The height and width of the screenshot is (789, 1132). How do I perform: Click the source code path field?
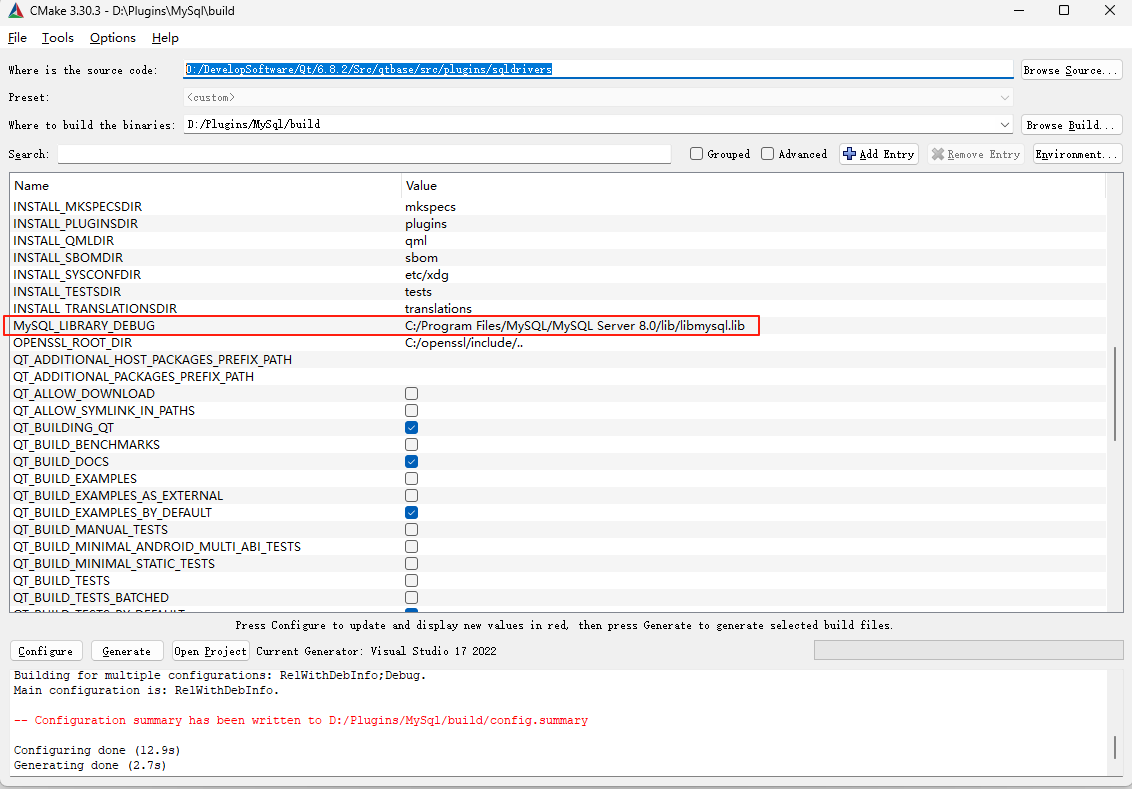(598, 69)
